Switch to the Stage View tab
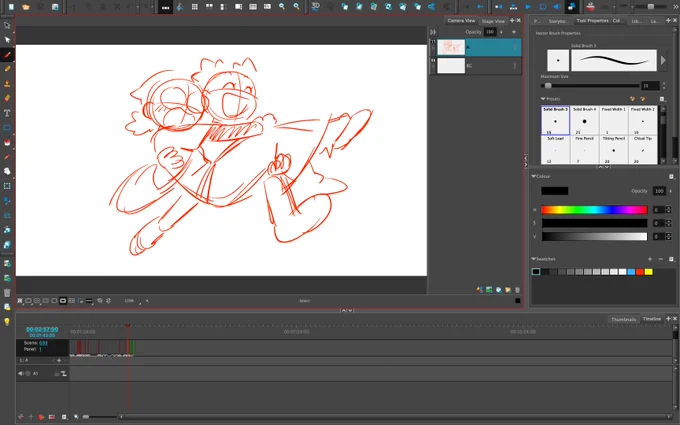This screenshot has height=425, width=680. click(x=493, y=21)
